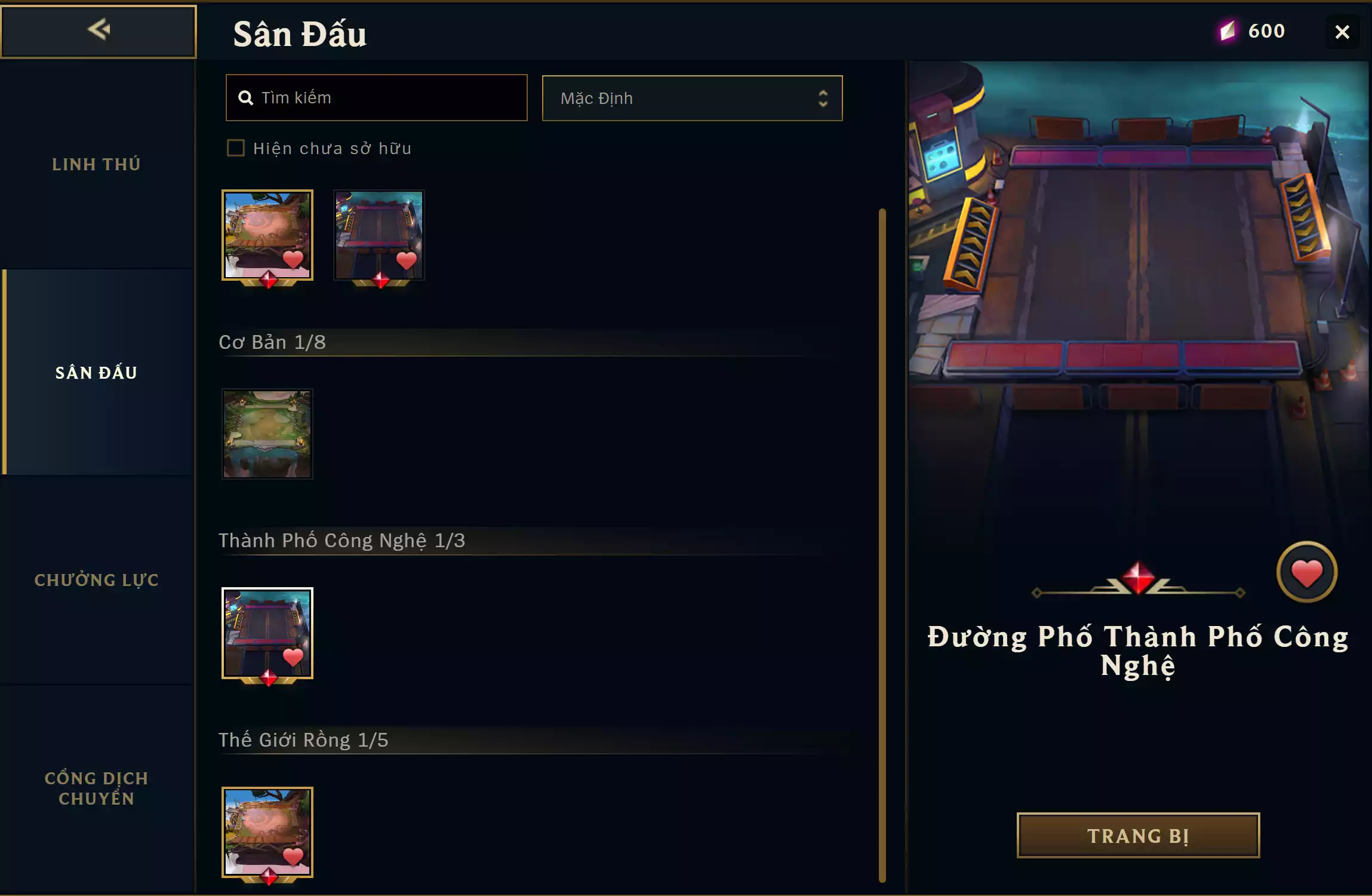
Task: Click the Trang Bị equip button
Action: [1138, 835]
